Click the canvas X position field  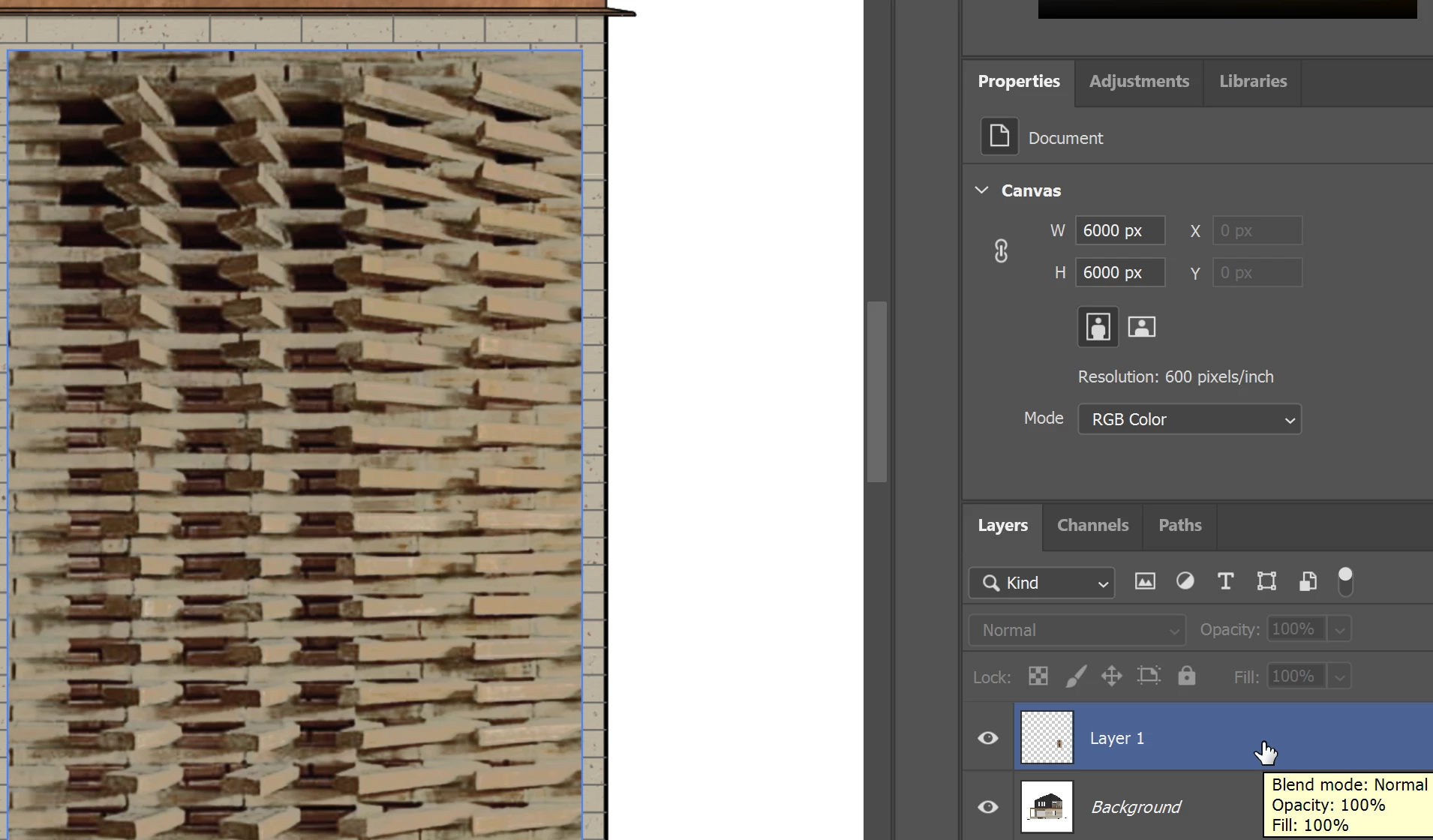[x=1257, y=230]
